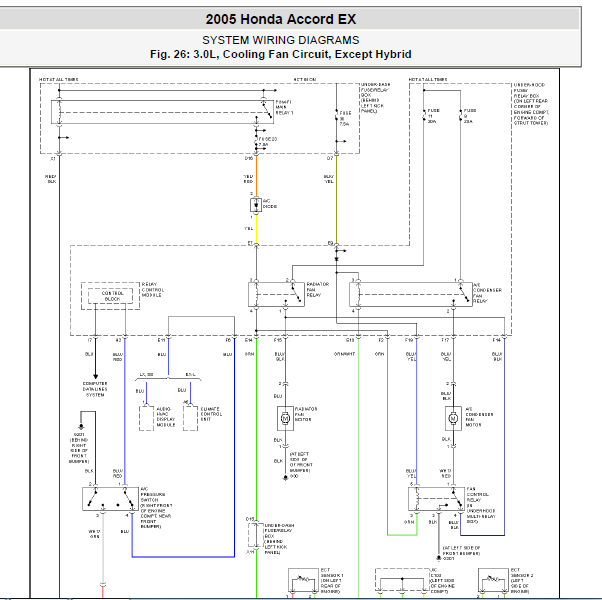Click the 'Climate Control Unit' label
This screenshot has height=600, width=602.
point(211,414)
